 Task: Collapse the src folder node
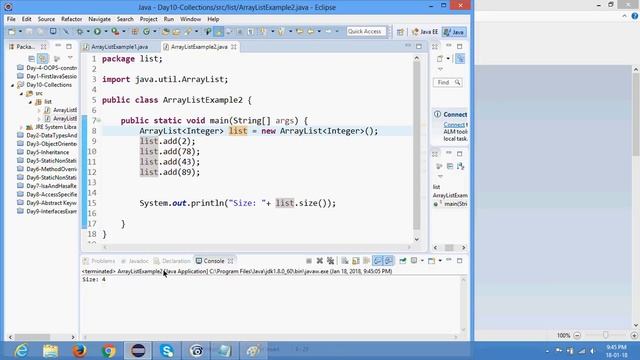(21, 94)
